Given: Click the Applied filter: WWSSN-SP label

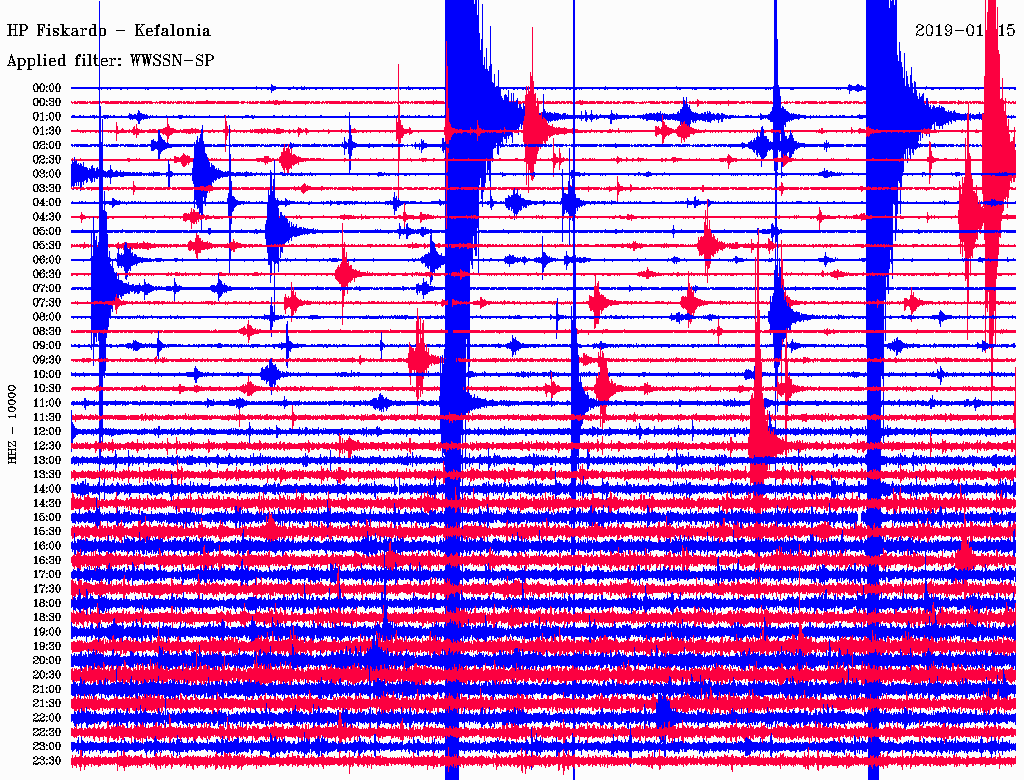Looking at the screenshot, I should click(110, 60).
